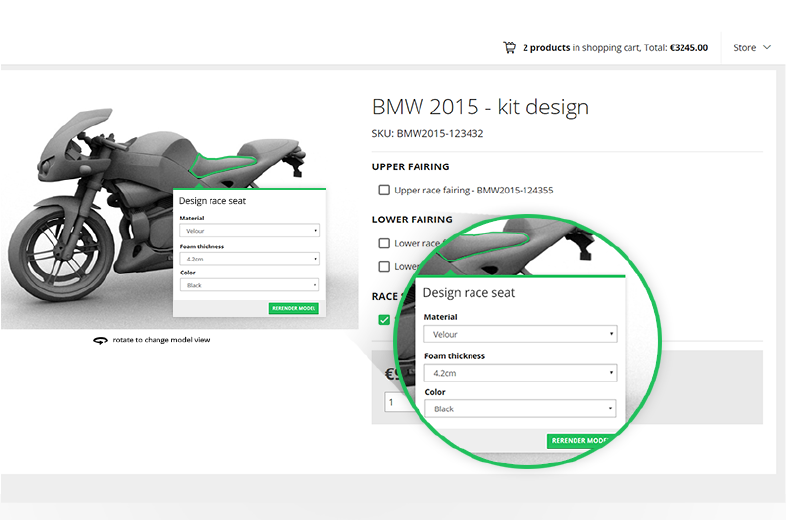Viewport: 786px width, 520px height.
Task: Tick the second checkbox under Lower Fairing
Action: (384, 266)
